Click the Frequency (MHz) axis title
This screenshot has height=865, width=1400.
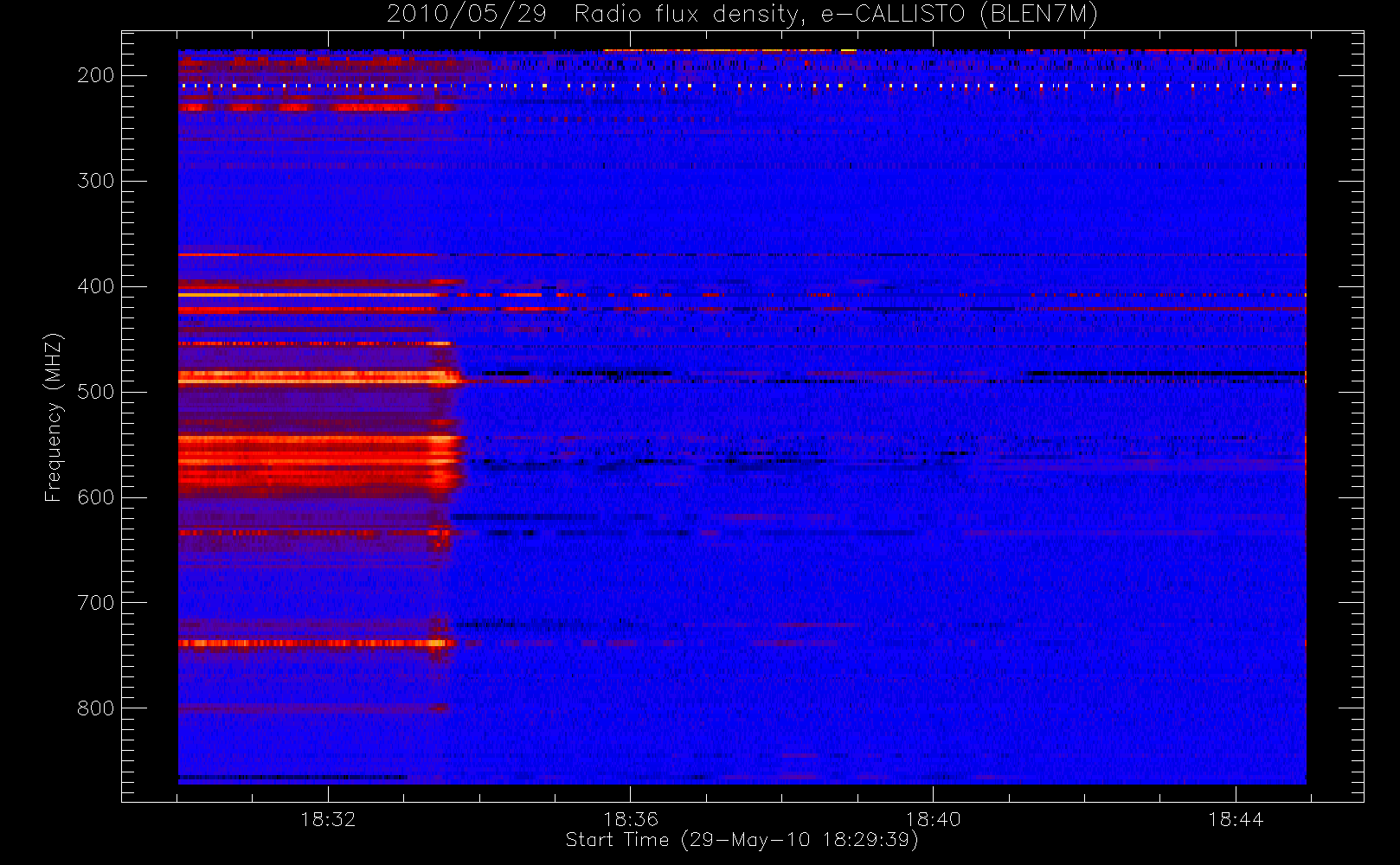click(54, 417)
